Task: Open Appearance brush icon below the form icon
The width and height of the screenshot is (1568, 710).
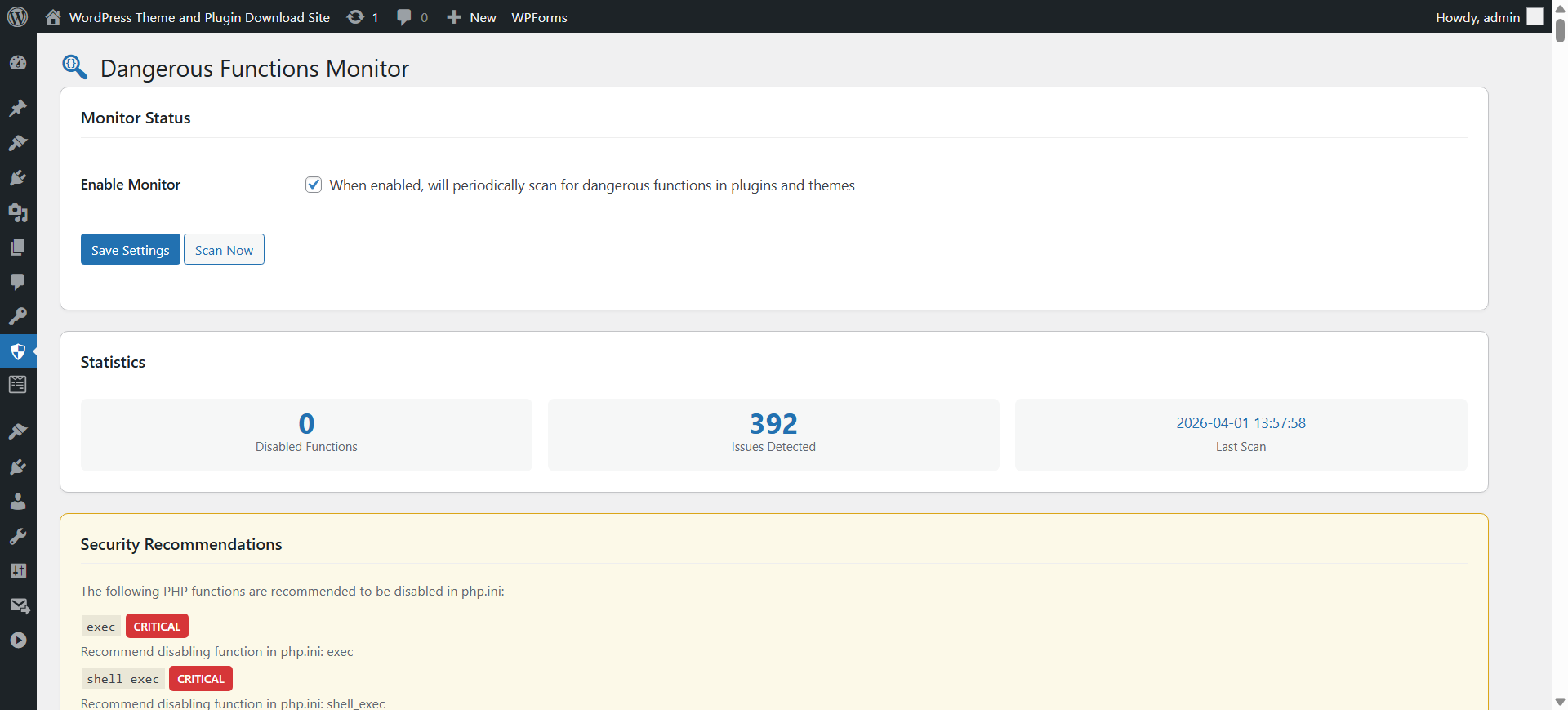Action: (18, 431)
